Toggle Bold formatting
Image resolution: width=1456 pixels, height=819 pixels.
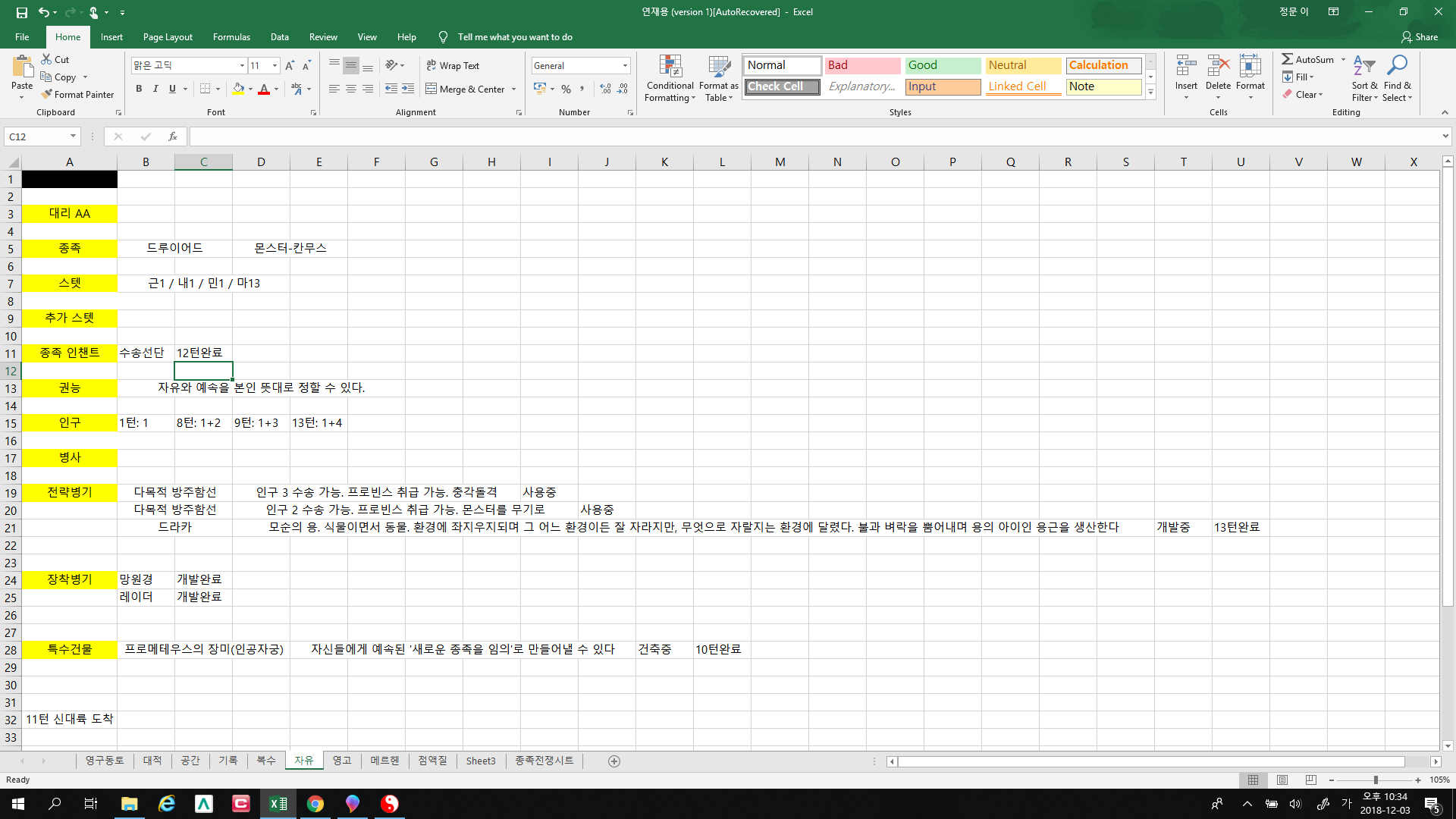coord(139,89)
